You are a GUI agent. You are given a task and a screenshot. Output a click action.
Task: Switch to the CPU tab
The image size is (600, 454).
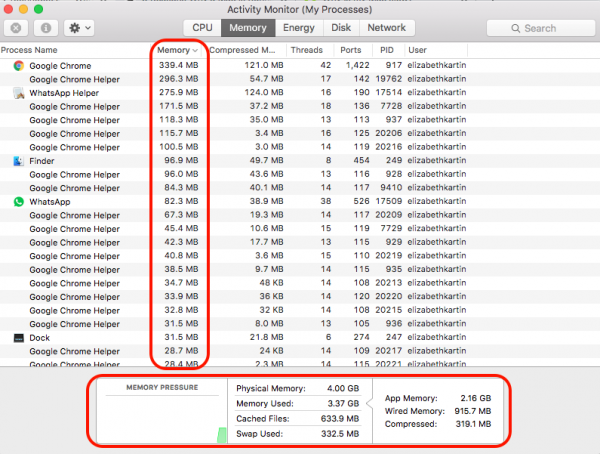tap(202, 28)
